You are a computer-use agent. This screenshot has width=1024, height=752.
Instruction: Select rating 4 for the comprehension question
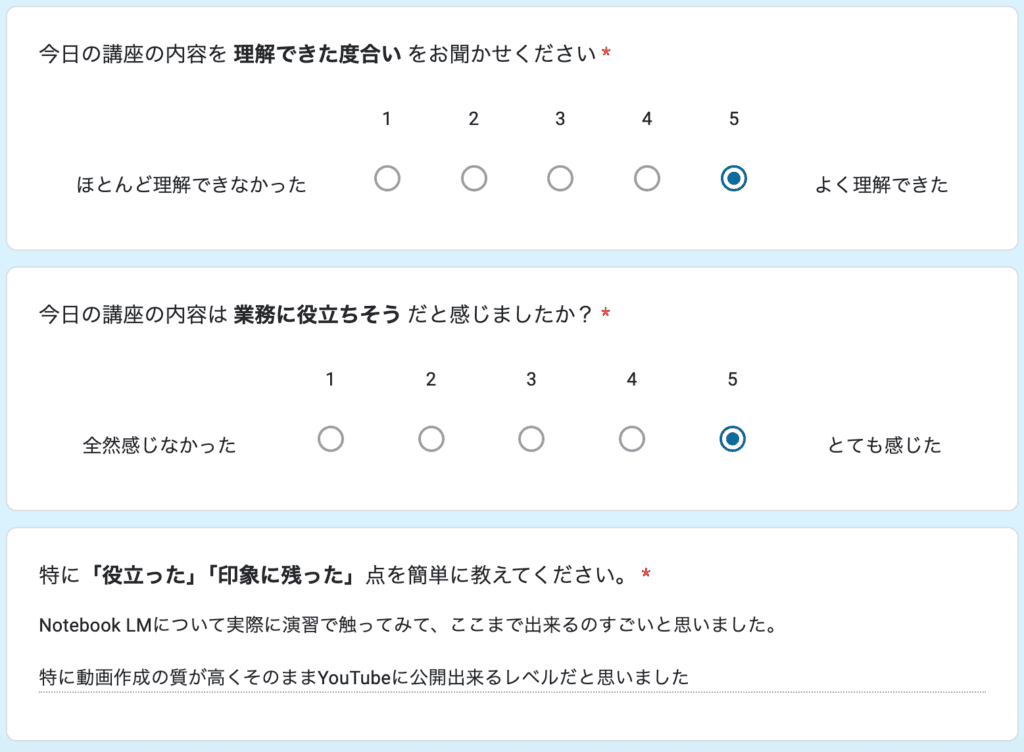(646, 178)
